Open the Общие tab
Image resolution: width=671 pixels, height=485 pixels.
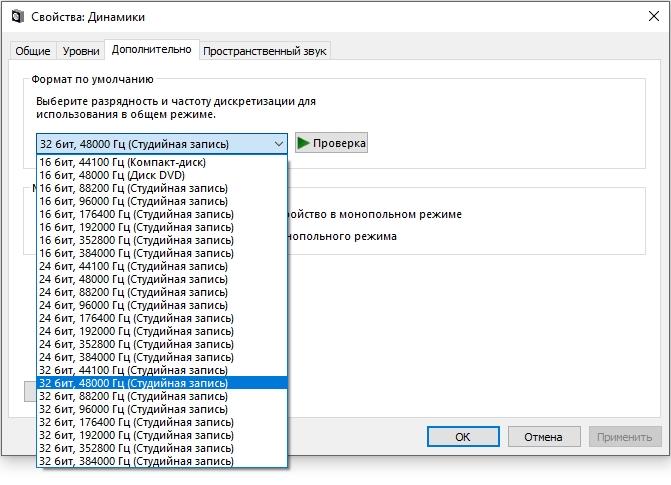[x=33, y=51]
